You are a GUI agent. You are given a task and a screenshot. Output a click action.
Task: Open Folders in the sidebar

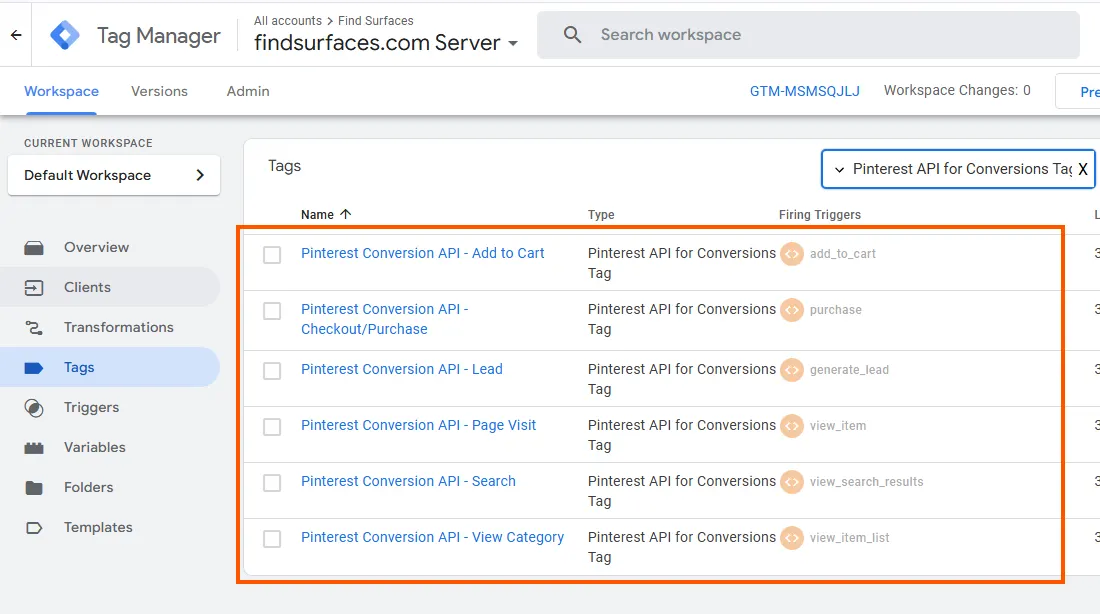(x=111, y=488)
